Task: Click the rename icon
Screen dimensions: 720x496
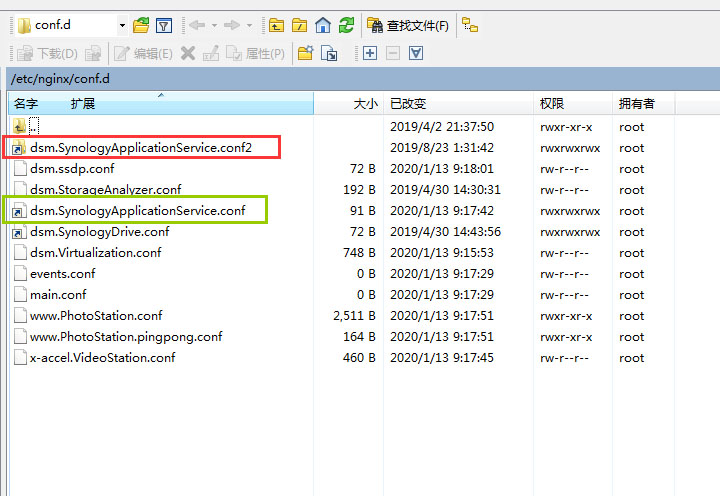Action: click(x=211, y=54)
